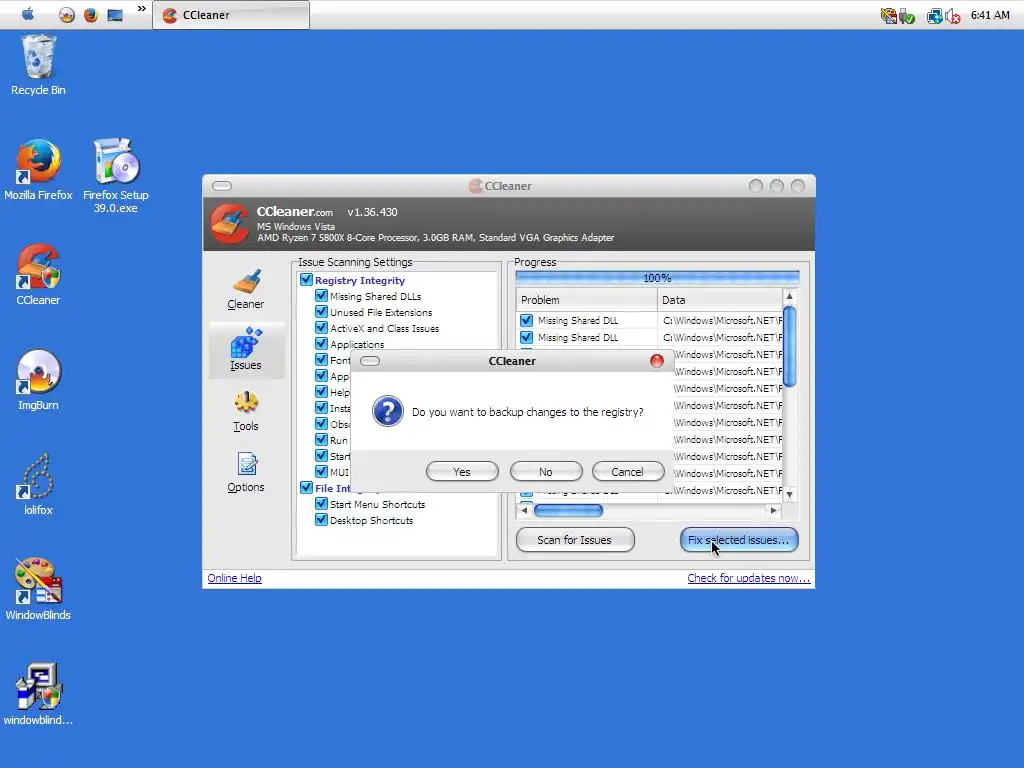Toggle Start Menu Shortcuts checkbox
This screenshot has width=1024, height=768.
click(x=321, y=504)
